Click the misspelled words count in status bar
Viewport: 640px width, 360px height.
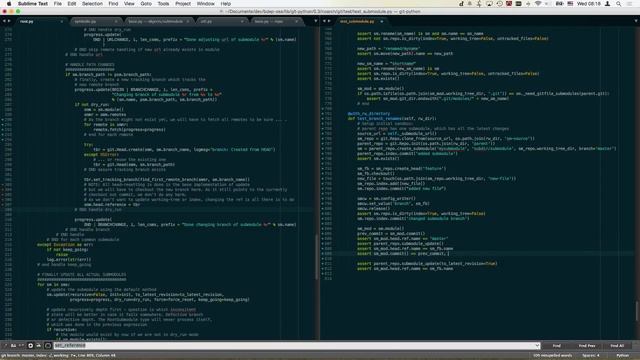tap(553, 356)
